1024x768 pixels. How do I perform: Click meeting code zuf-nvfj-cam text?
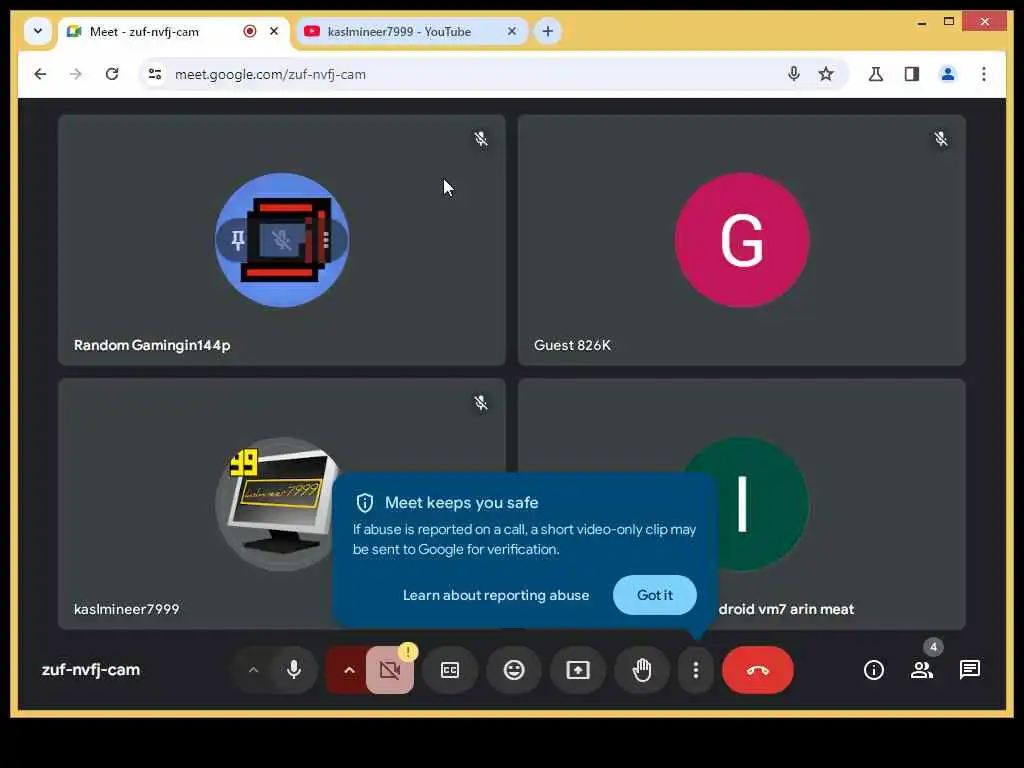91,669
